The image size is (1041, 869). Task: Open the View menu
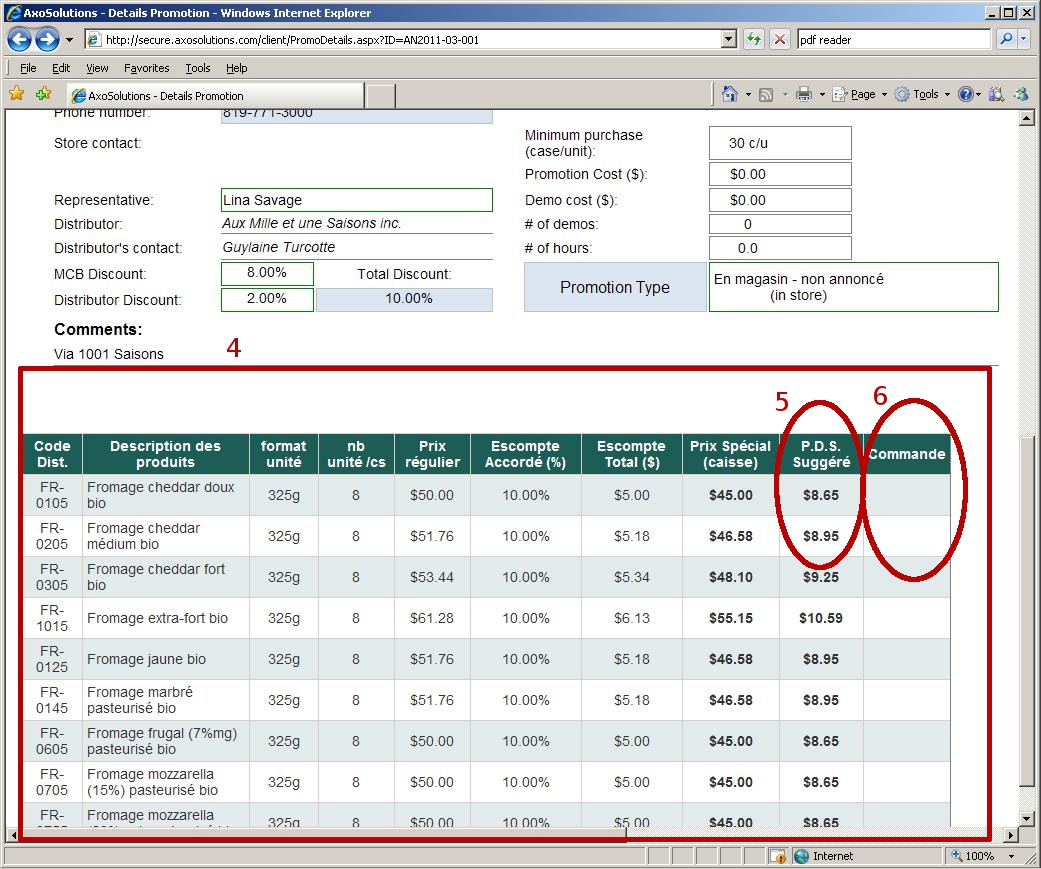(97, 68)
